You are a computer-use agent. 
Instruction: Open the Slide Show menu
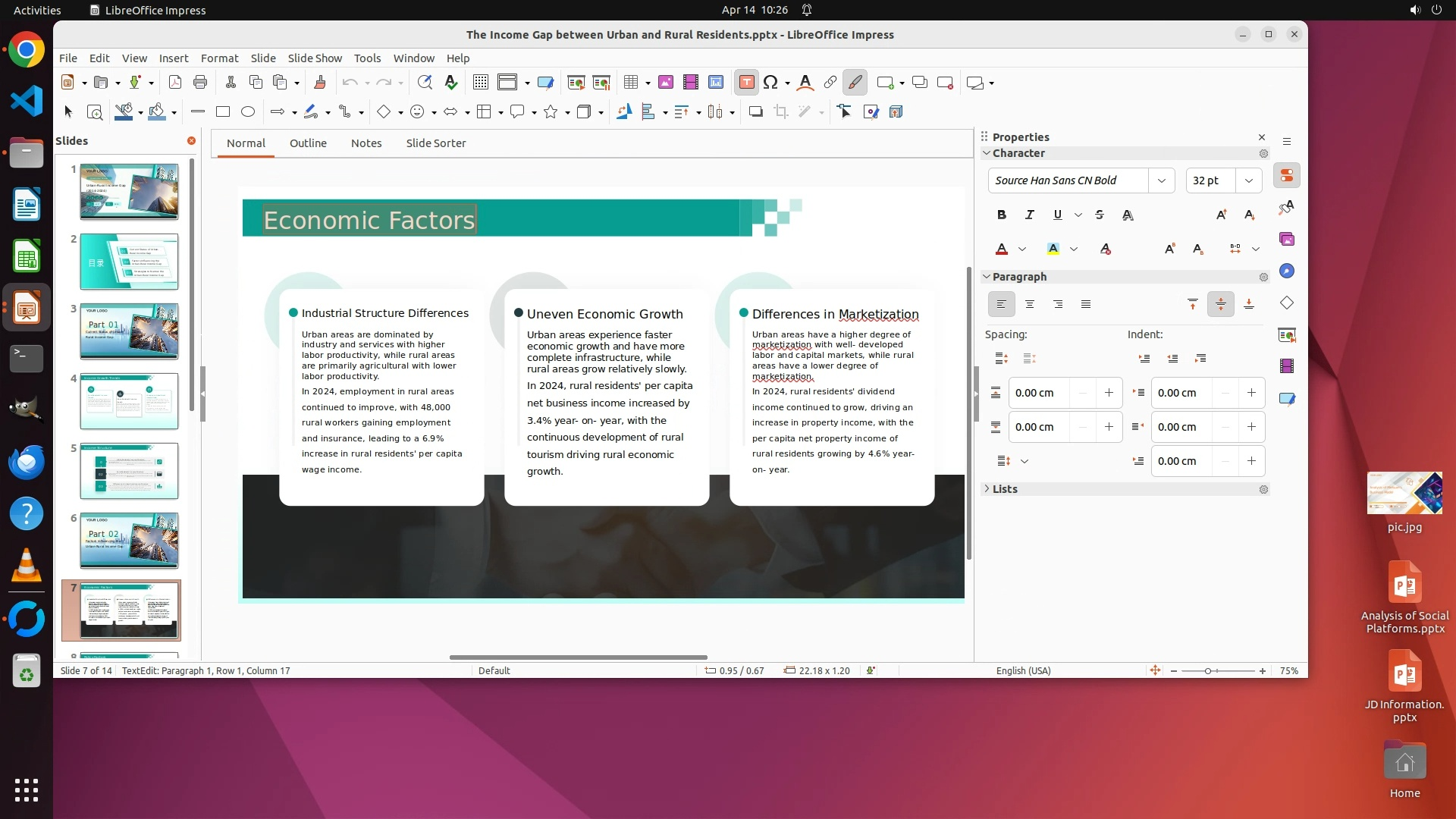(x=315, y=58)
